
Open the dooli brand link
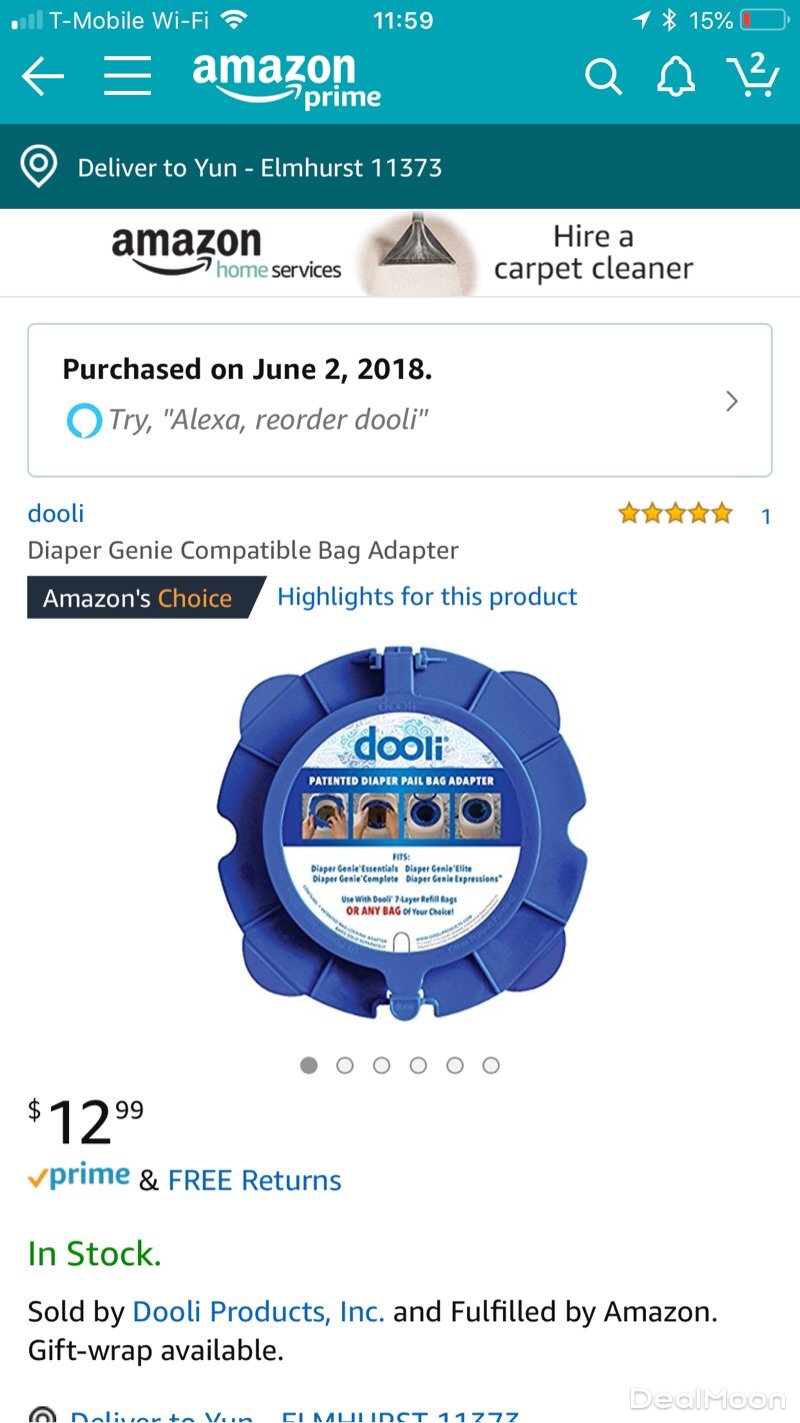(x=56, y=514)
